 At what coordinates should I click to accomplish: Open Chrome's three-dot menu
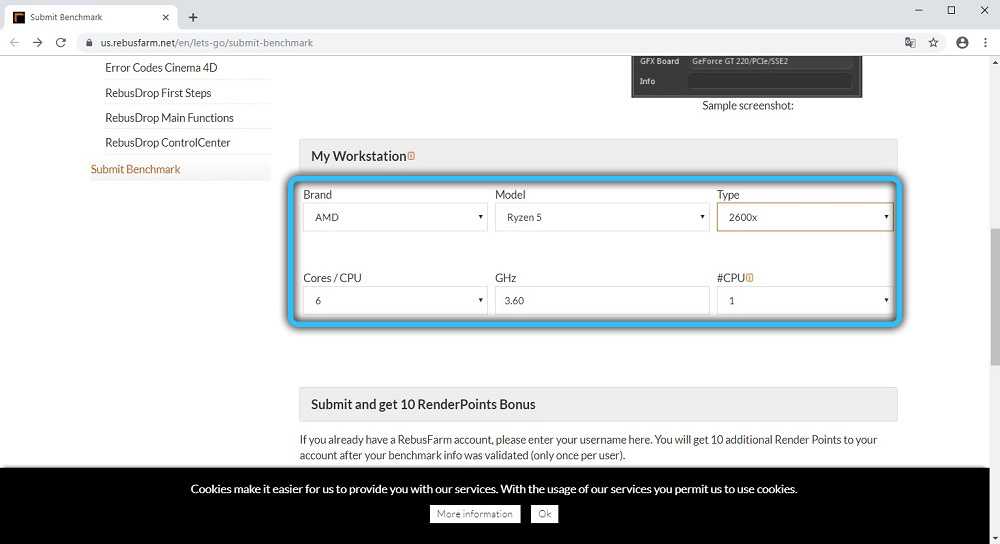tap(985, 43)
